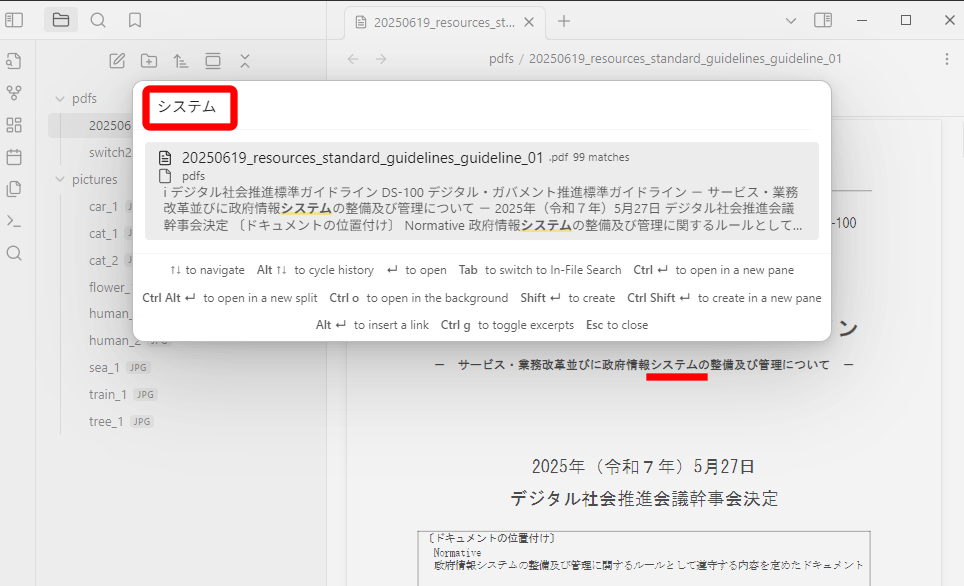This screenshot has height=586, width=964.
Task: Click the pdfs breadcrumb in header
Action: click(x=501, y=58)
